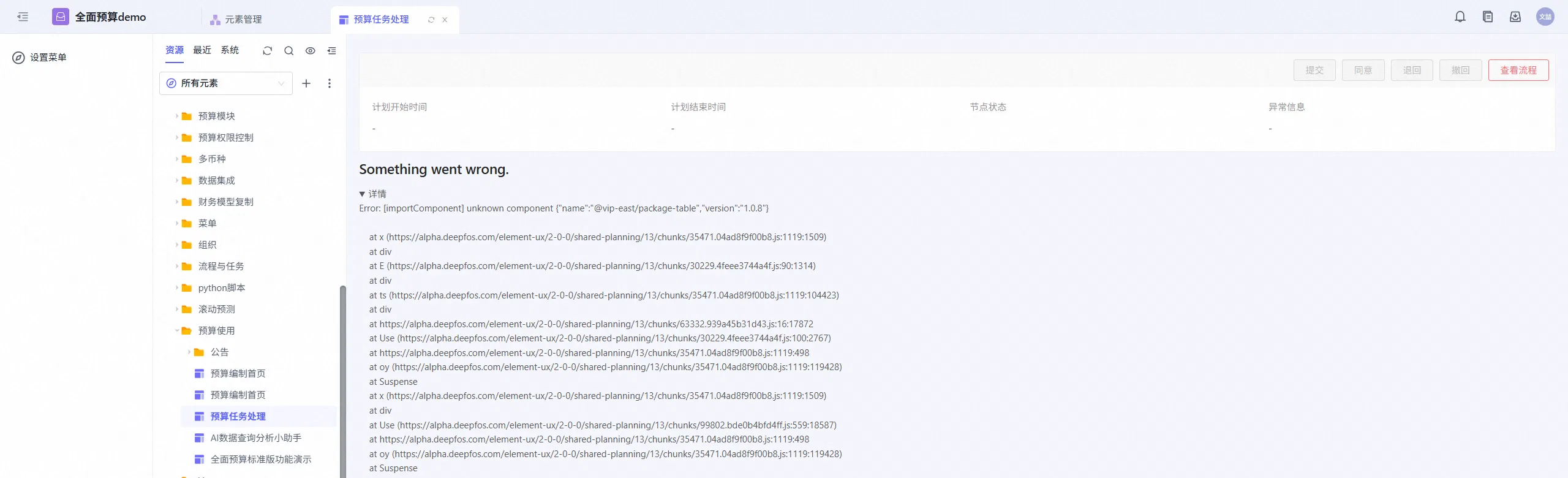Open notifications bell icon
The width and height of the screenshot is (1568, 478).
pyautogui.click(x=1460, y=17)
